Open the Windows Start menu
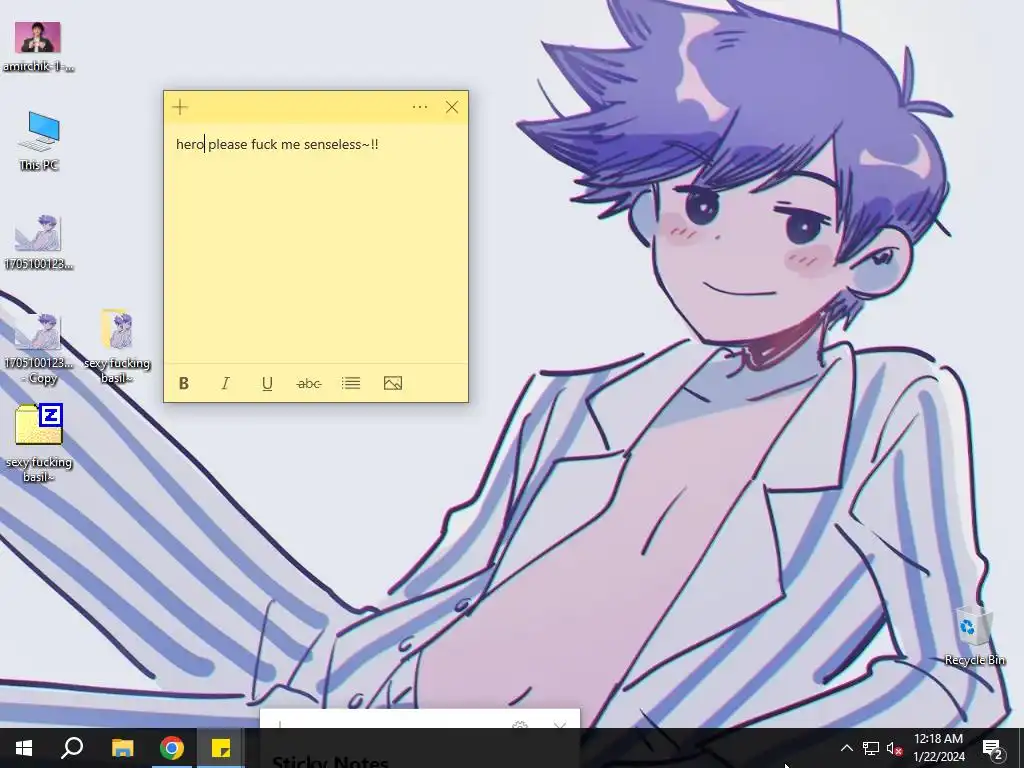Viewport: 1024px width, 768px height. 24,748
